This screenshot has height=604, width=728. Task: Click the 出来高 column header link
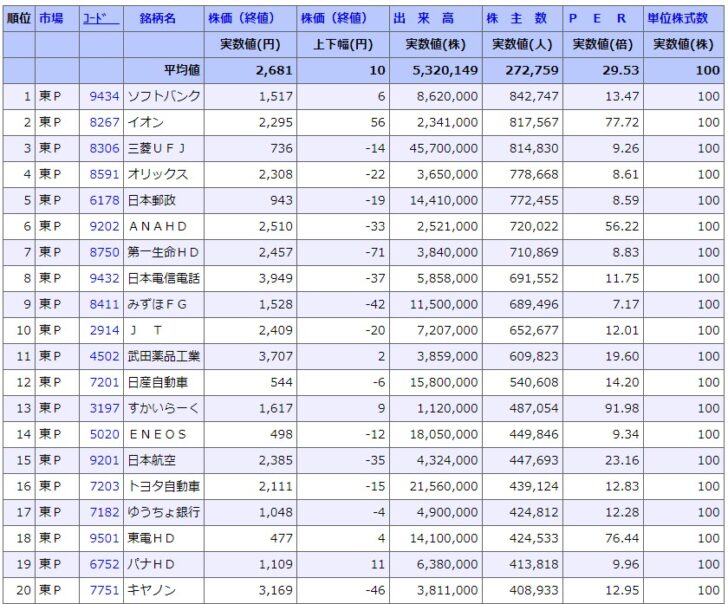[434, 19]
